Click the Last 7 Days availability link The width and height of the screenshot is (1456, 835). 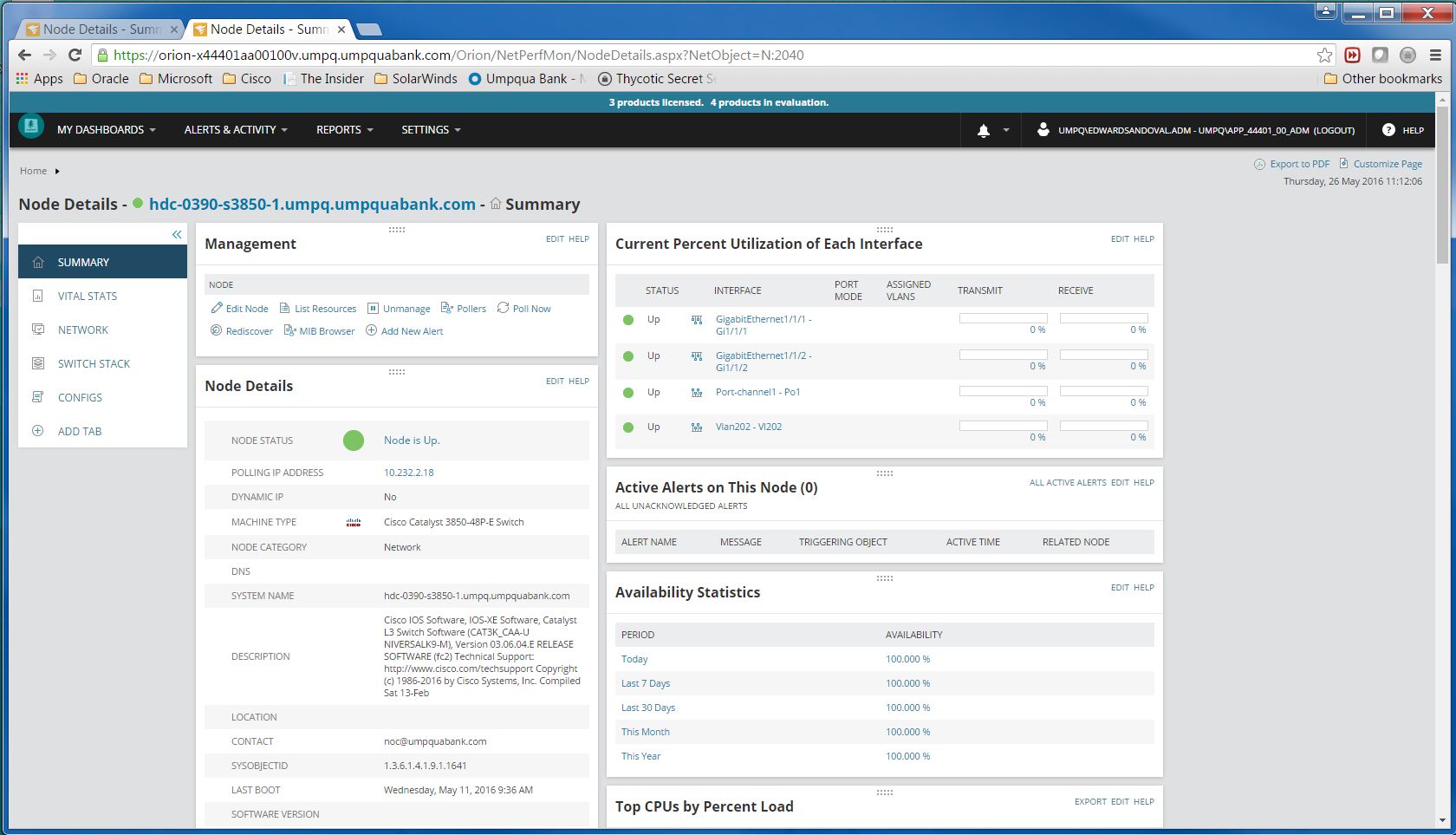pos(646,683)
